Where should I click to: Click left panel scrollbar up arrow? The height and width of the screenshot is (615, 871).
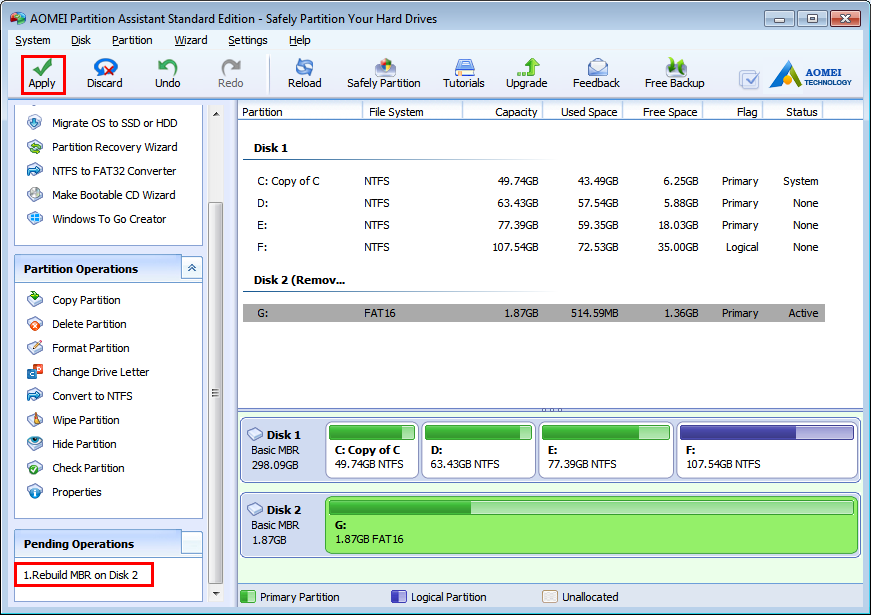(x=216, y=114)
